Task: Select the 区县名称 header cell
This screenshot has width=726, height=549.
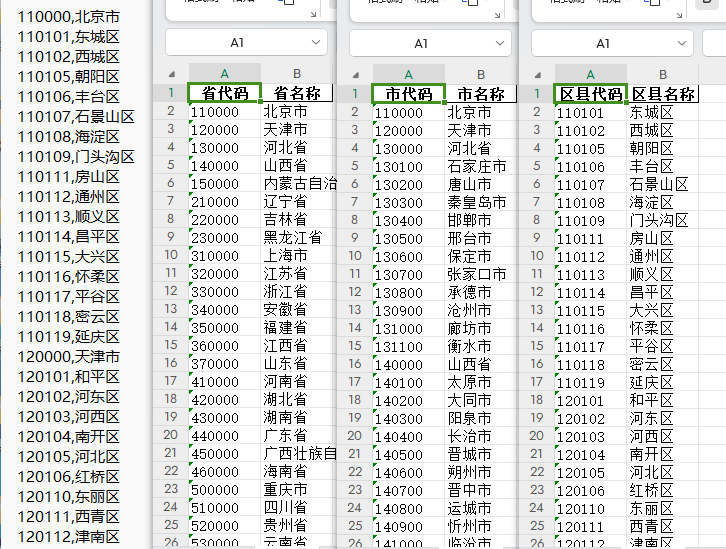Action: point(663,94)
